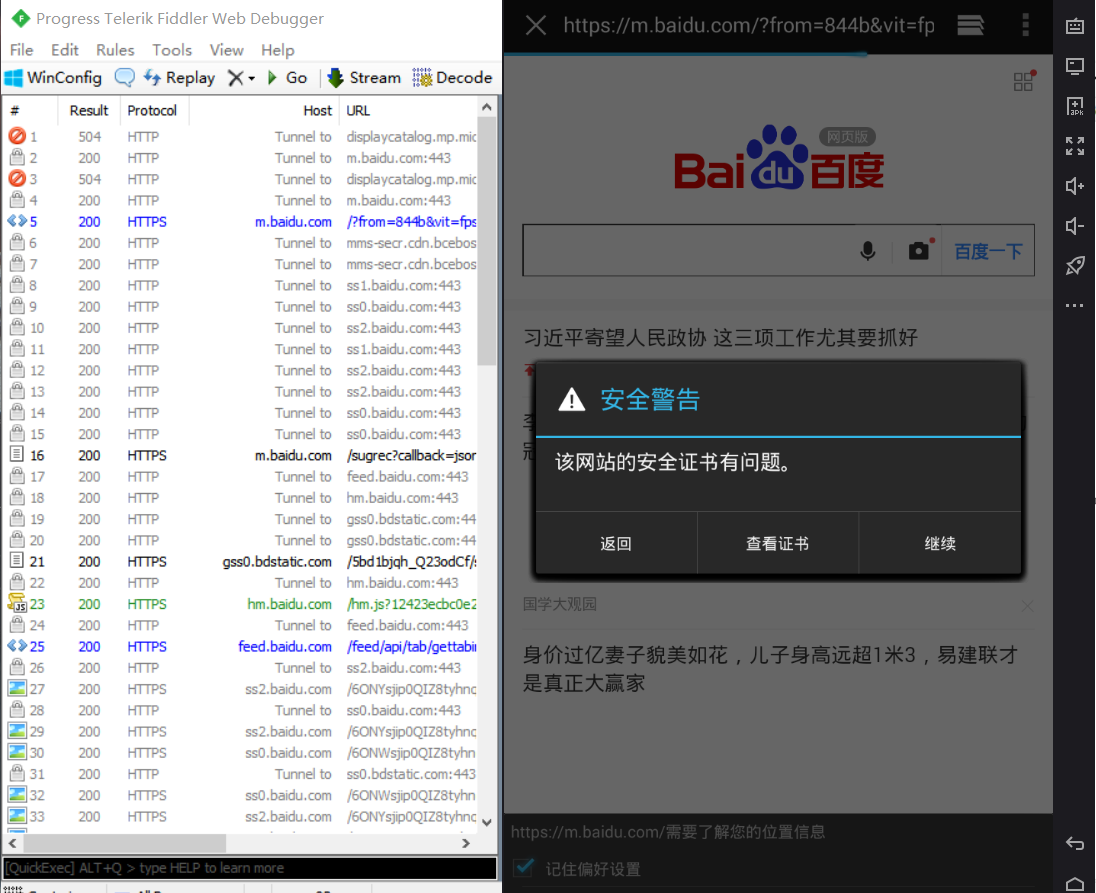Select session 5 m.baidu.com HTTPS row
This screenshot has height=893, width=1096.
243,222
